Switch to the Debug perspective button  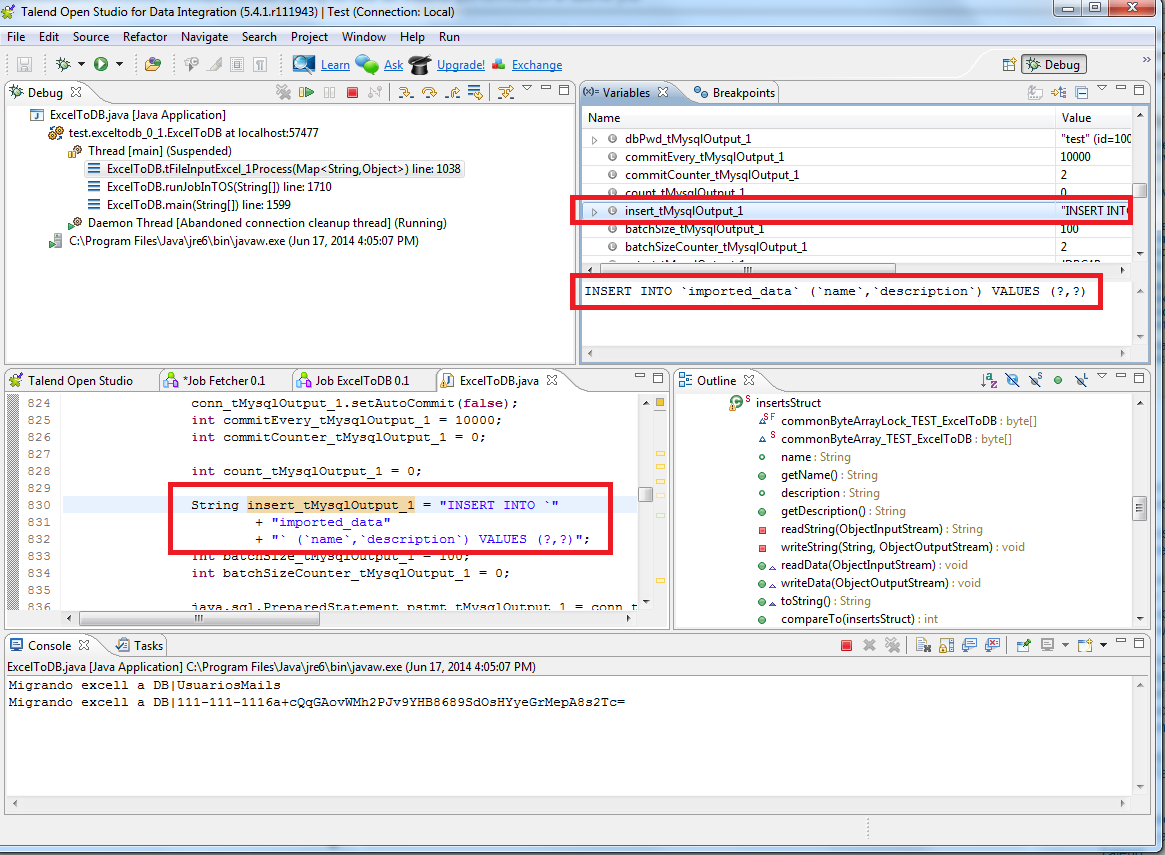(x=1054, y=65)
